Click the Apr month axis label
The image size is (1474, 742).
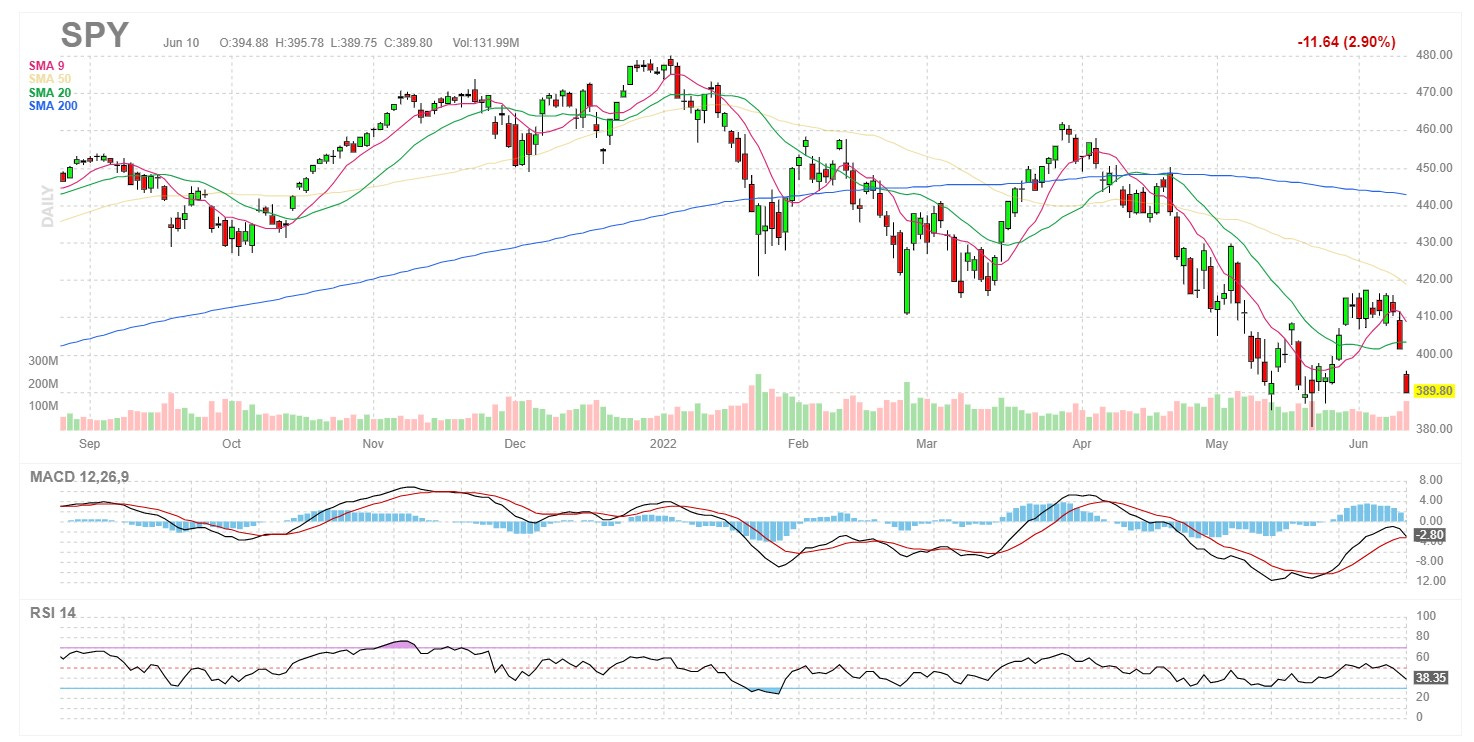1081,442
